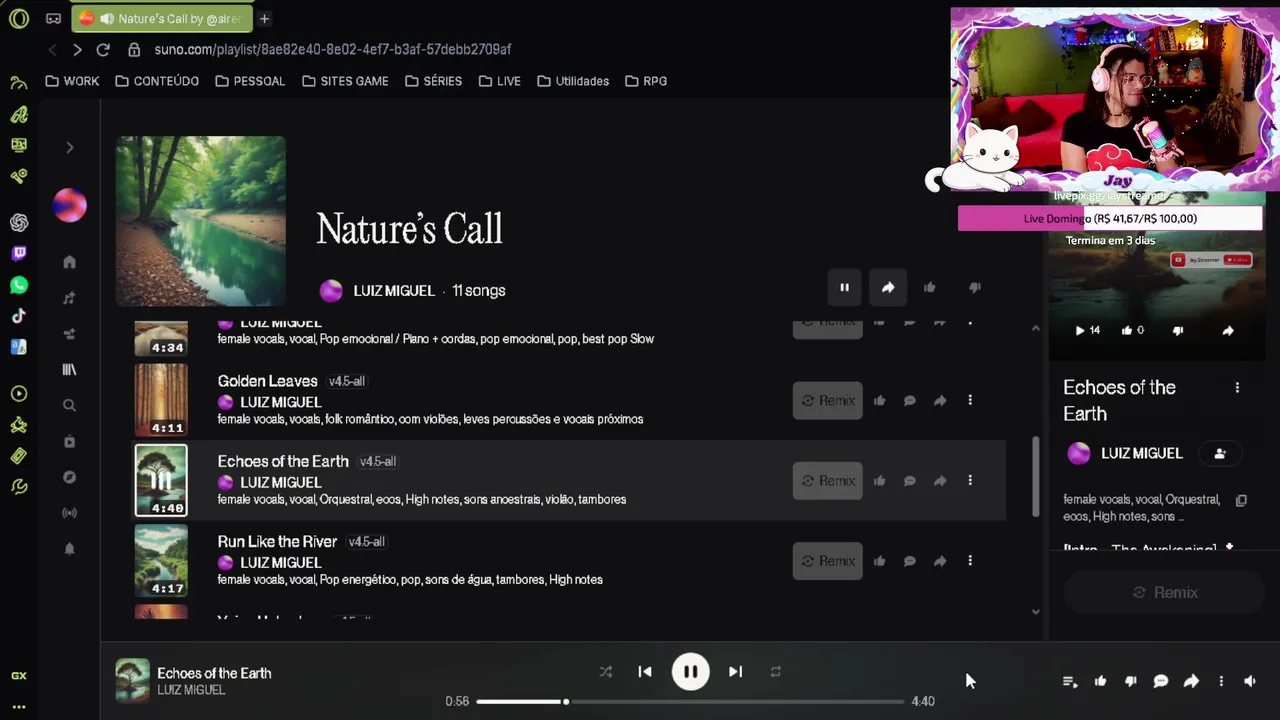Share Echoes of the Earth from list

[x=940, y=480]
